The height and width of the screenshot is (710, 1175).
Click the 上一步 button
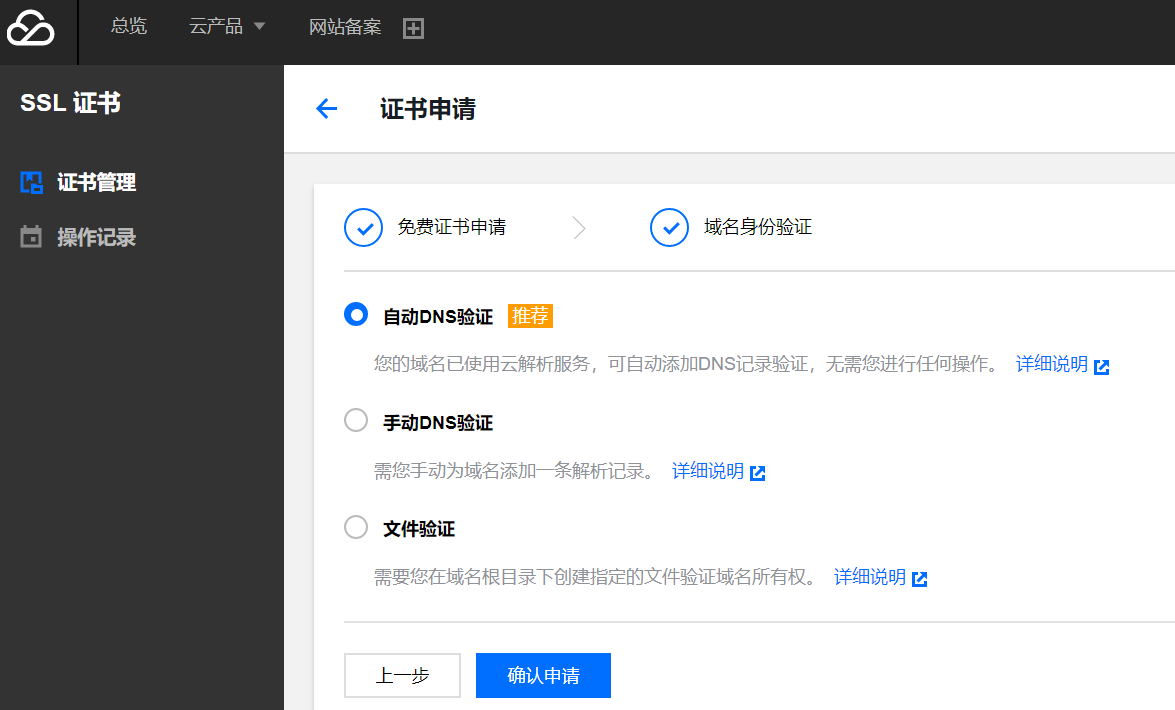pos(402,676)
